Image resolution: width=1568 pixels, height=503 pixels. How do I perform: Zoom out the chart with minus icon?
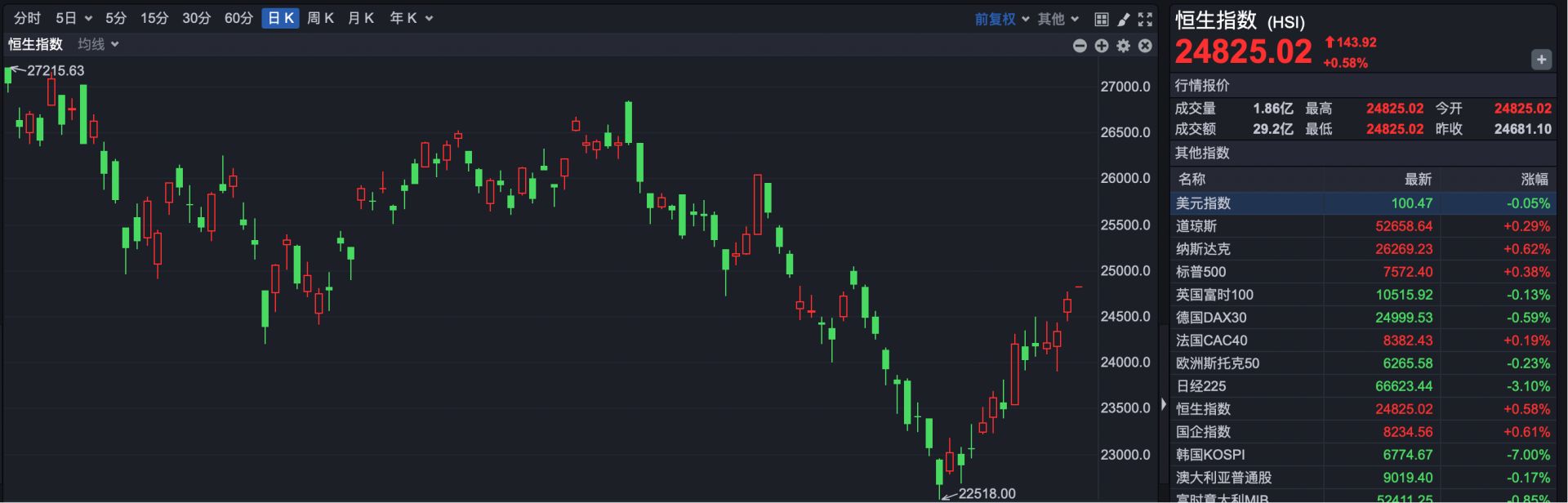pos(1080,46)
